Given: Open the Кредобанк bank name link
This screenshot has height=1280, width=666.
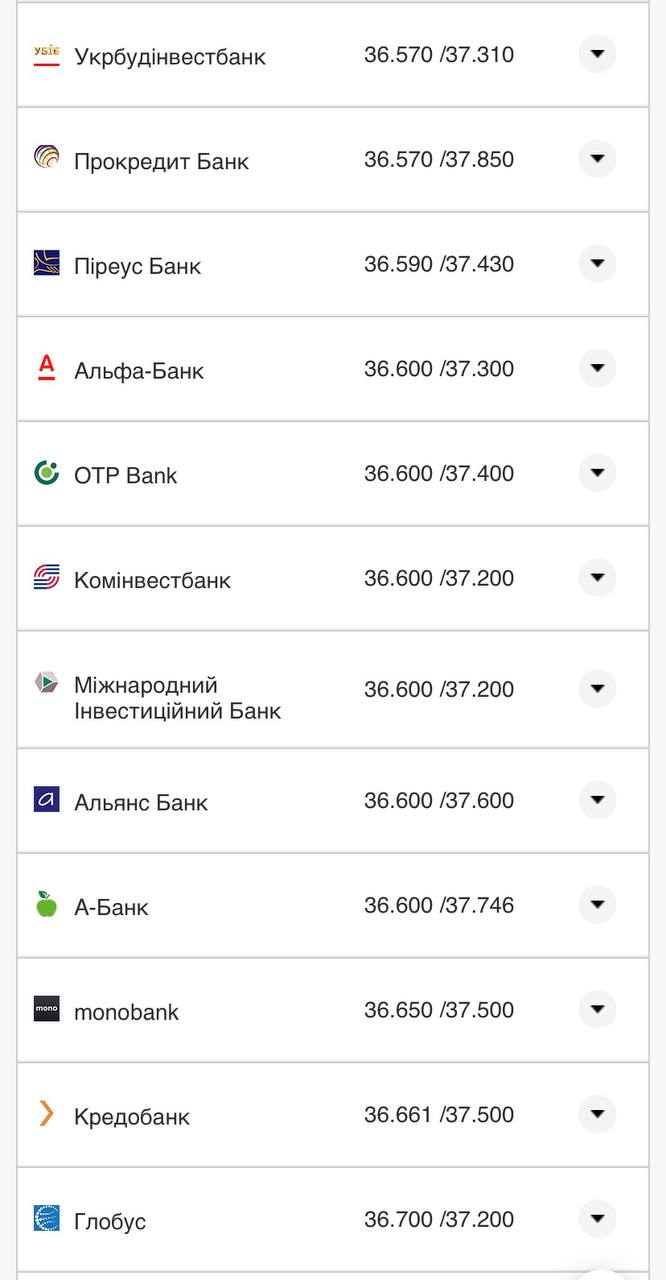Looking at the screenshot, I should [132, 1117].
